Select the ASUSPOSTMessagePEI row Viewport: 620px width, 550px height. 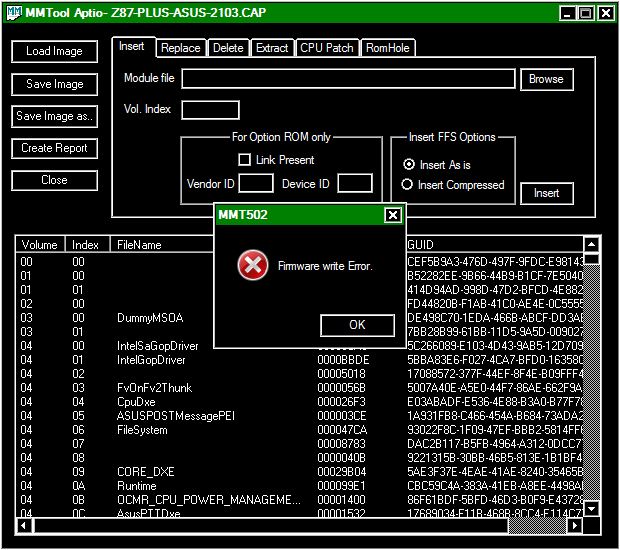click(301, 416)
